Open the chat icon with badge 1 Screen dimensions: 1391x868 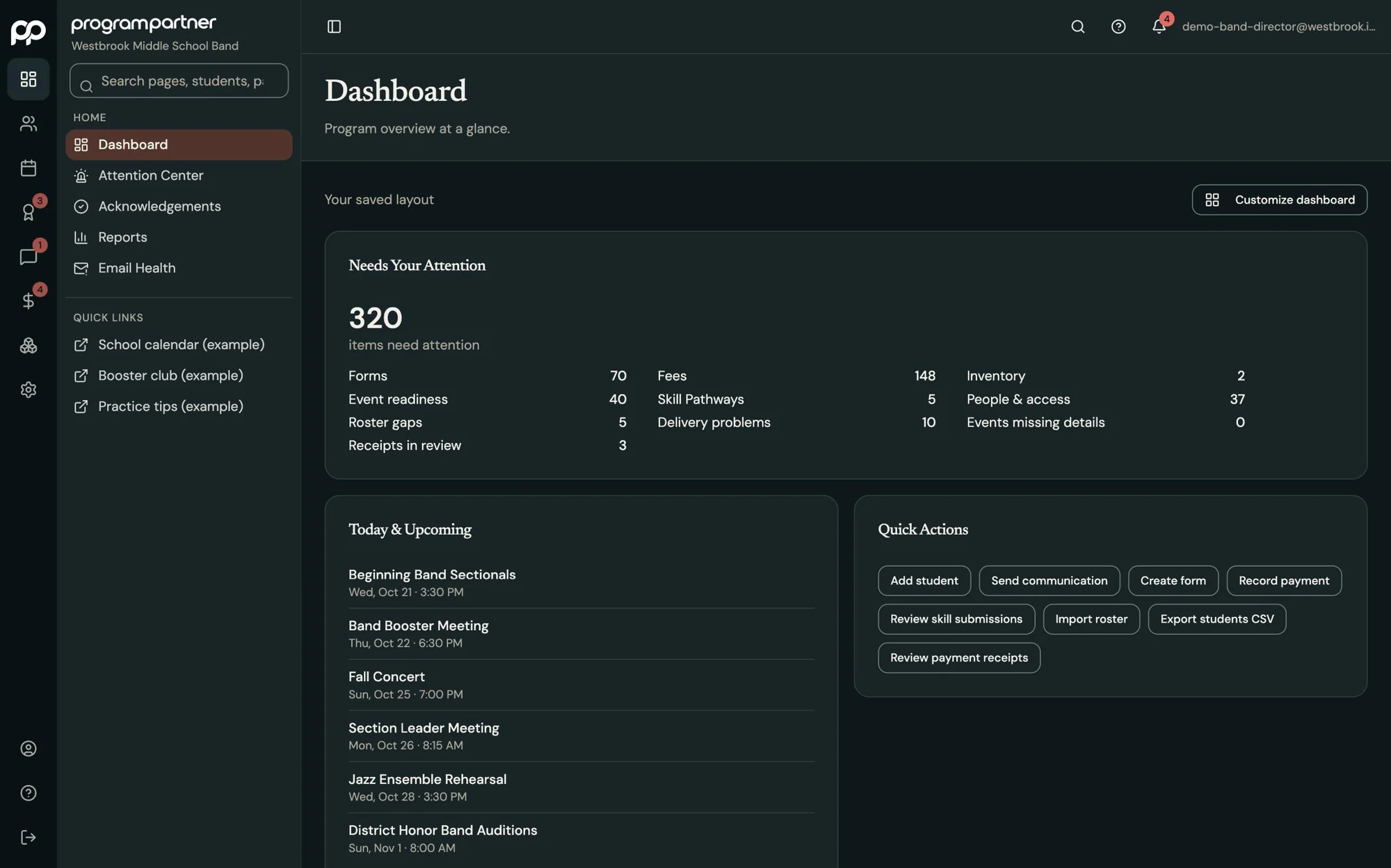coord(28,257)
